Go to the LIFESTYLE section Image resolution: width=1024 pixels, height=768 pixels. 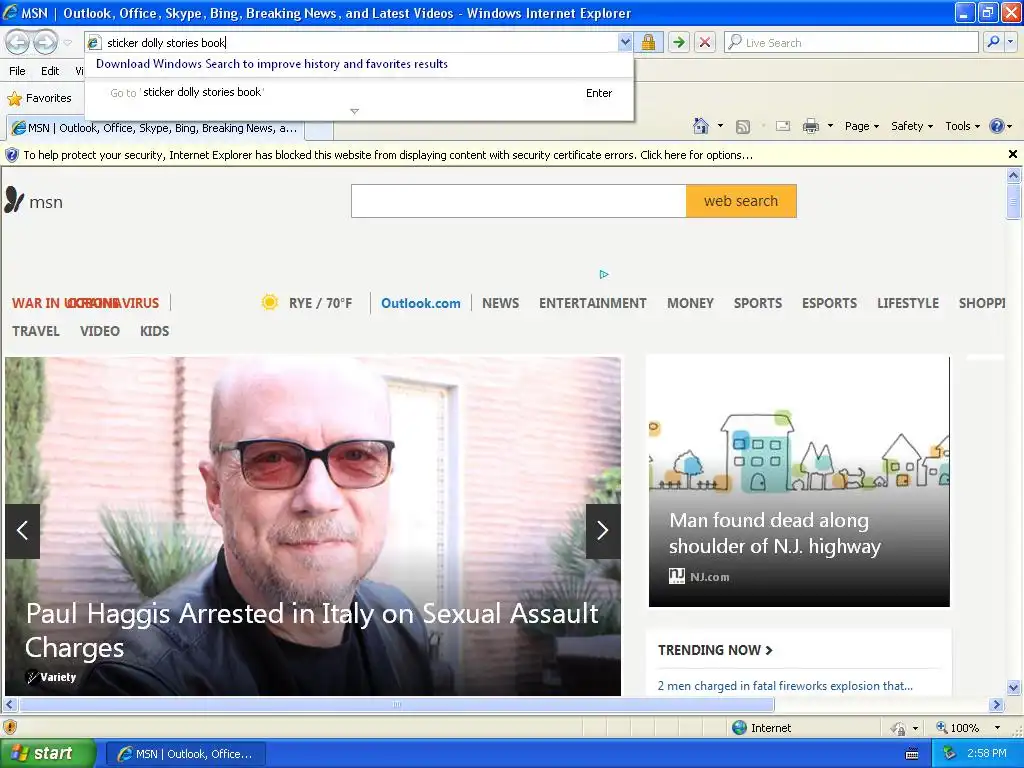(908, 303)
